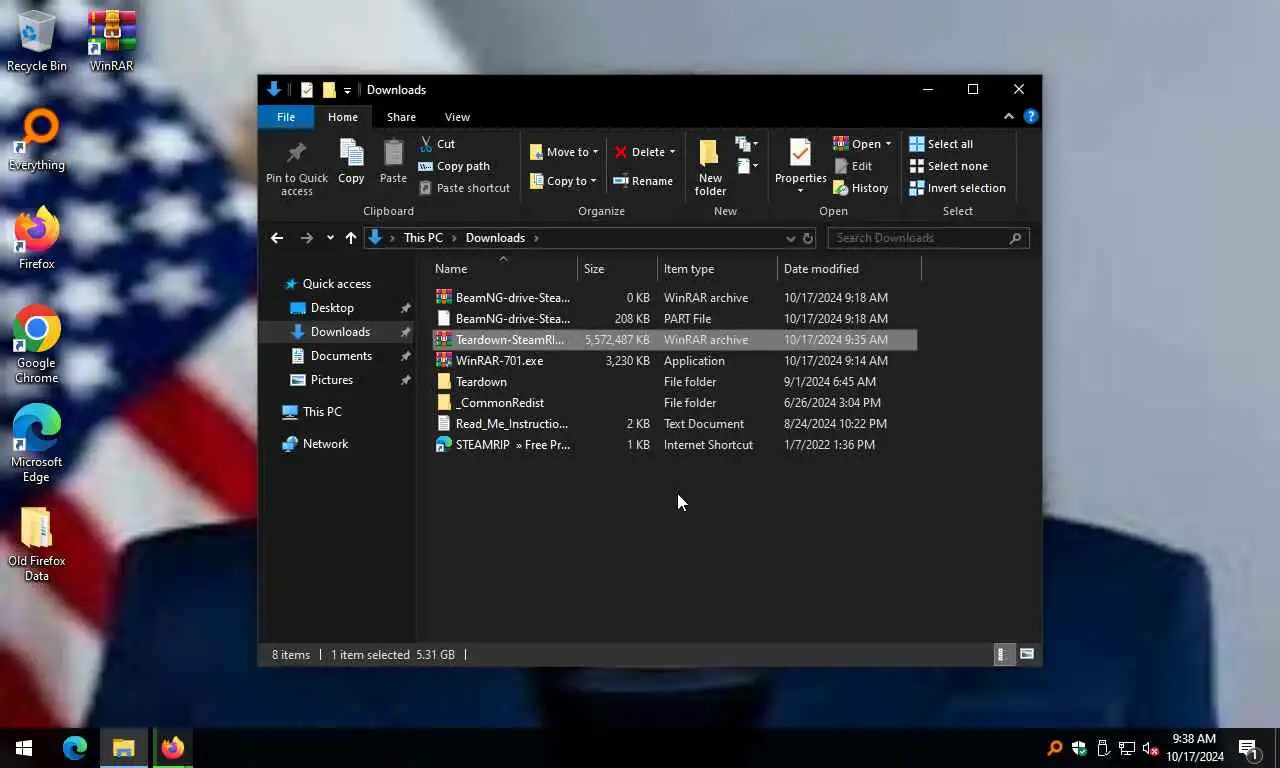This screenshot has height=768, width=1280.
Task: Switch to large icons view in status bar
Action: pyautogui.click(x=1026, y=655)
